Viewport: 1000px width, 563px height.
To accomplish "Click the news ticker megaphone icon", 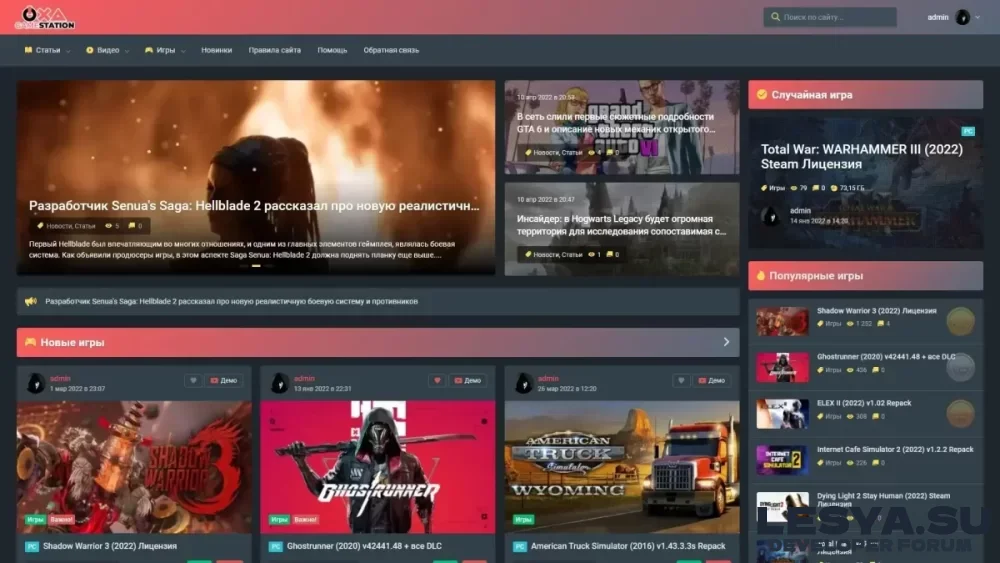I will coord(31,301).
